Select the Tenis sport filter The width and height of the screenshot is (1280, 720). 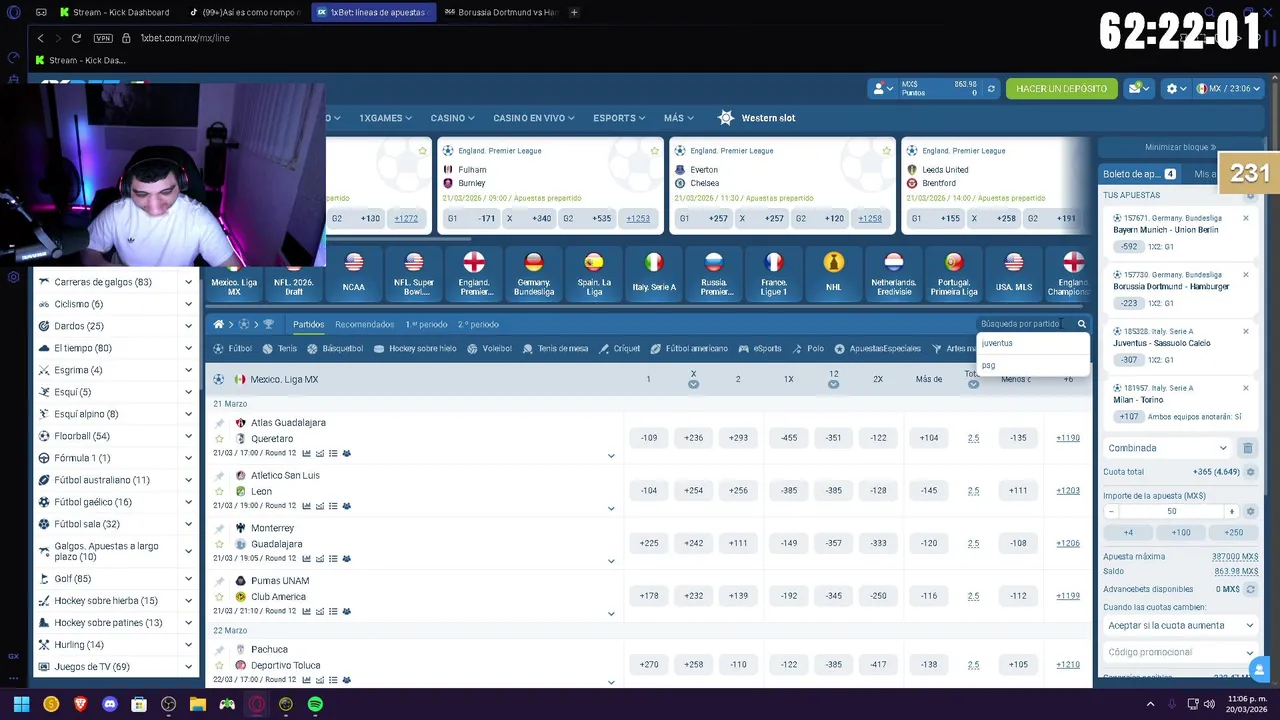pyautogui.click(x=280, y=349)
